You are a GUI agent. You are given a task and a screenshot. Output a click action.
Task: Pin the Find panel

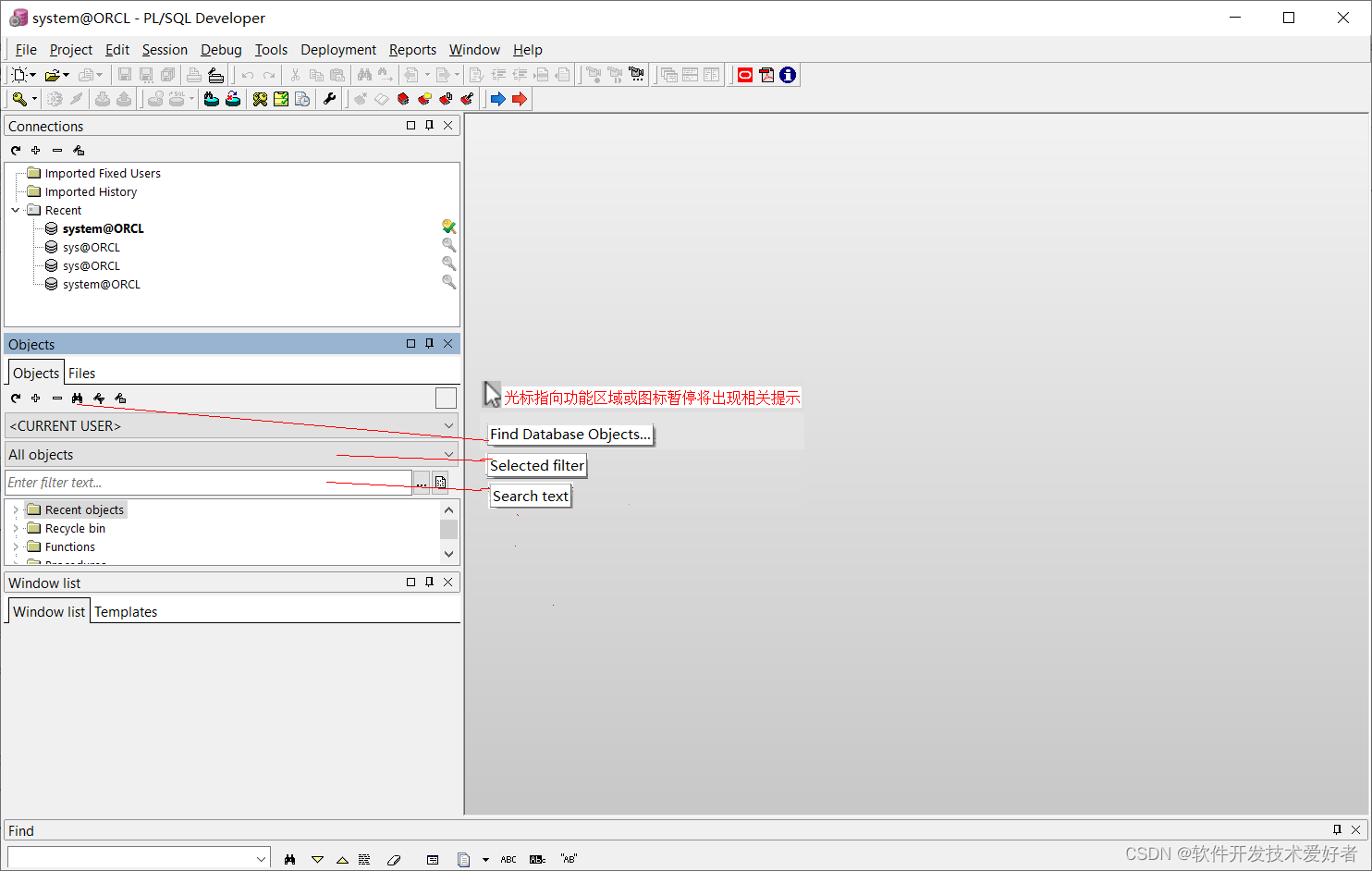pyautogui.click(x=1337, y=829)
